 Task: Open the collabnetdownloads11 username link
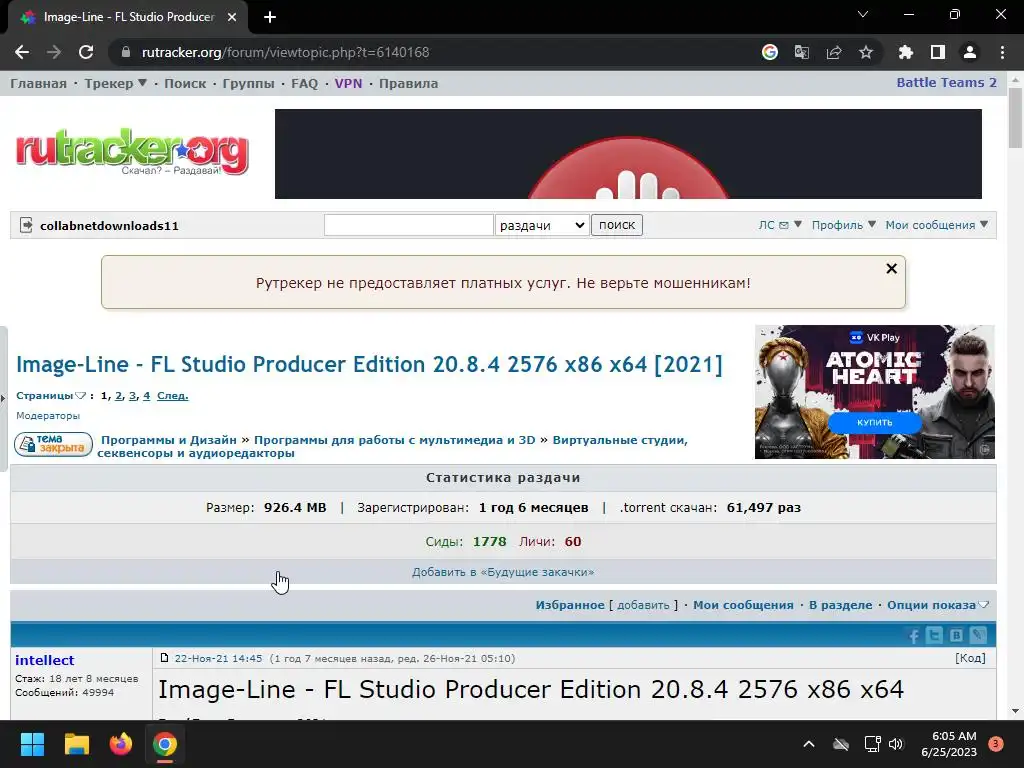(109, 226)
